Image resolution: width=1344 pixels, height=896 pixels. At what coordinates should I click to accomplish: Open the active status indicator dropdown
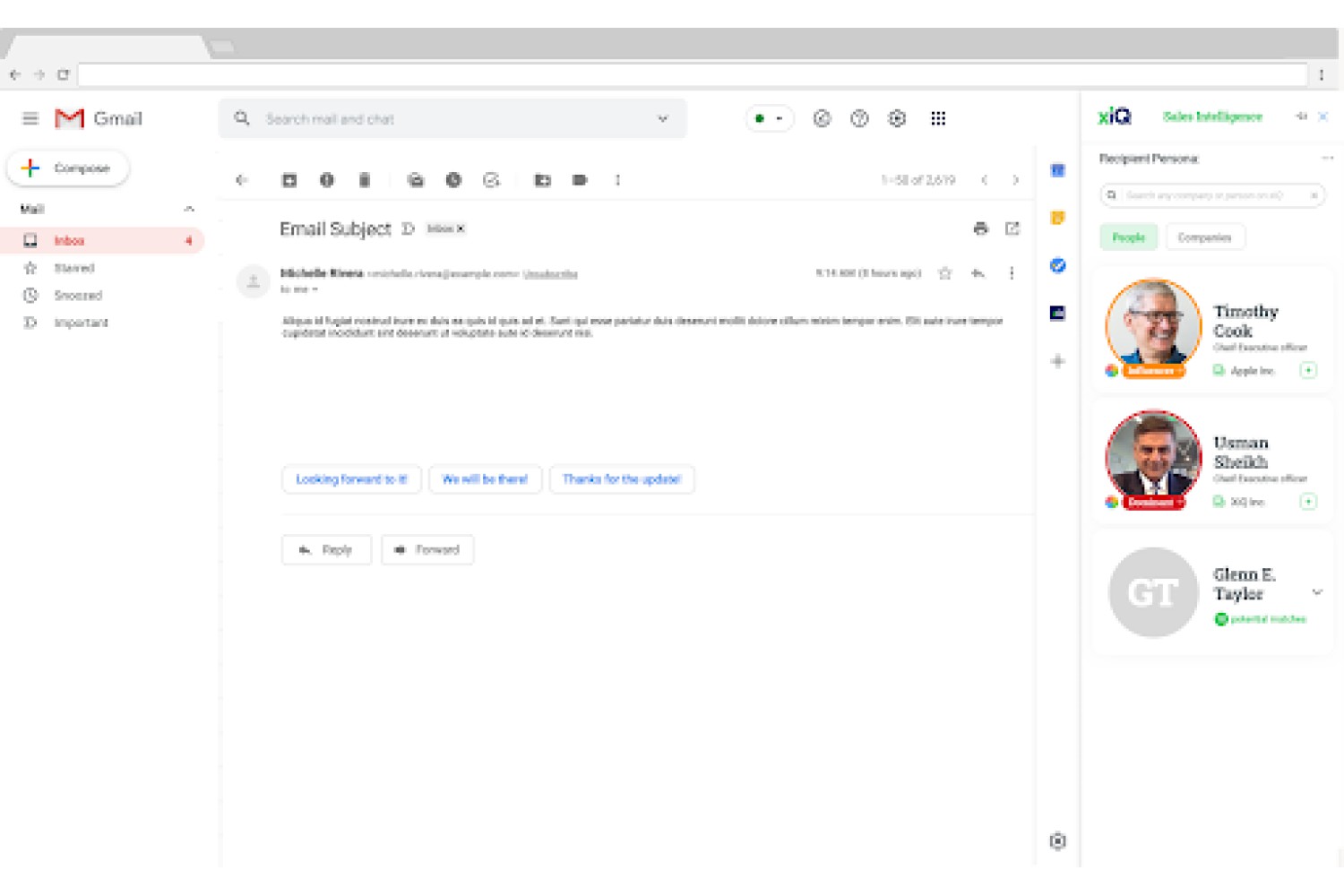(x=769, y=118)
